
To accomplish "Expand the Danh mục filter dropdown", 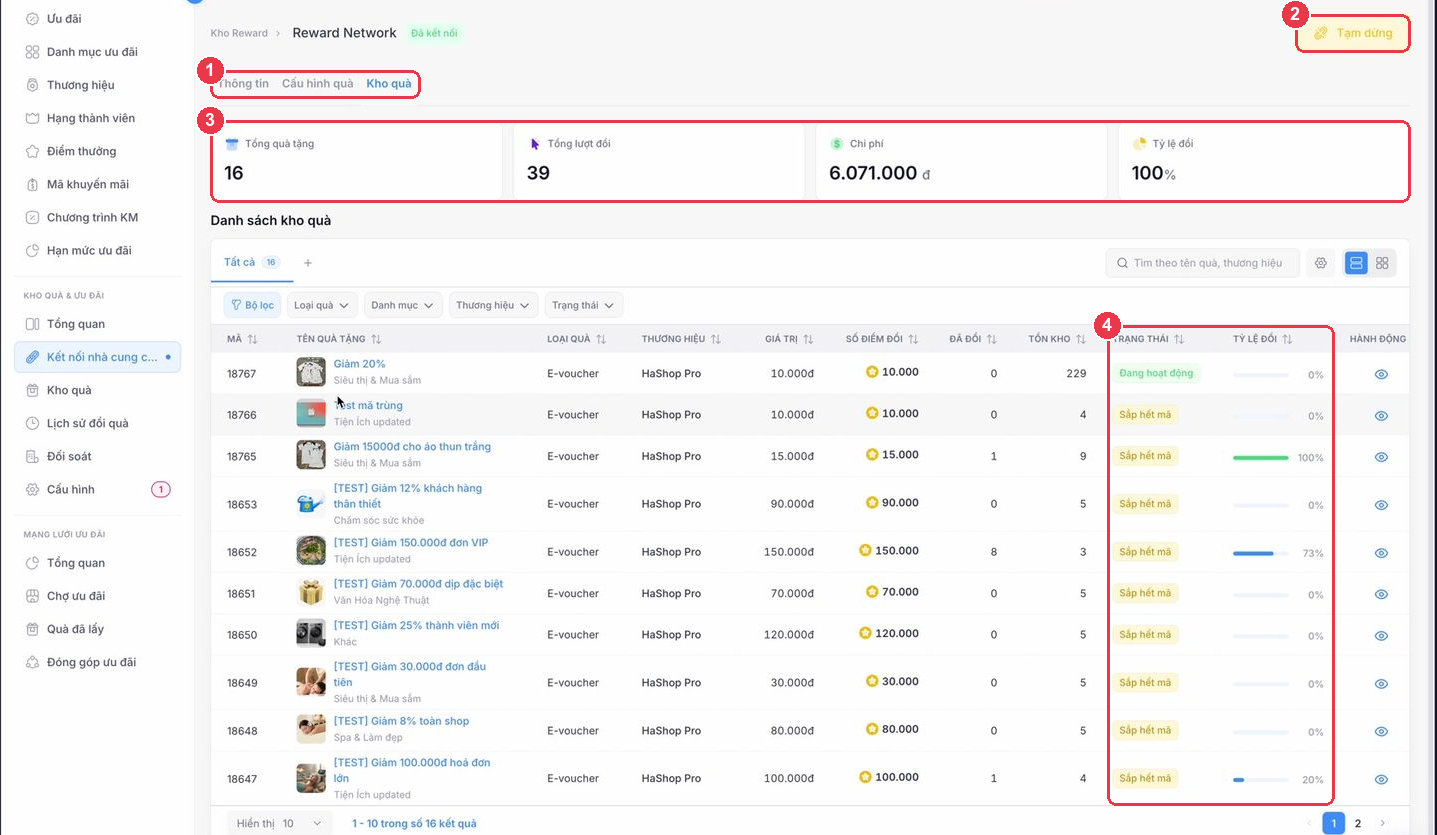I will coord(403,305).
